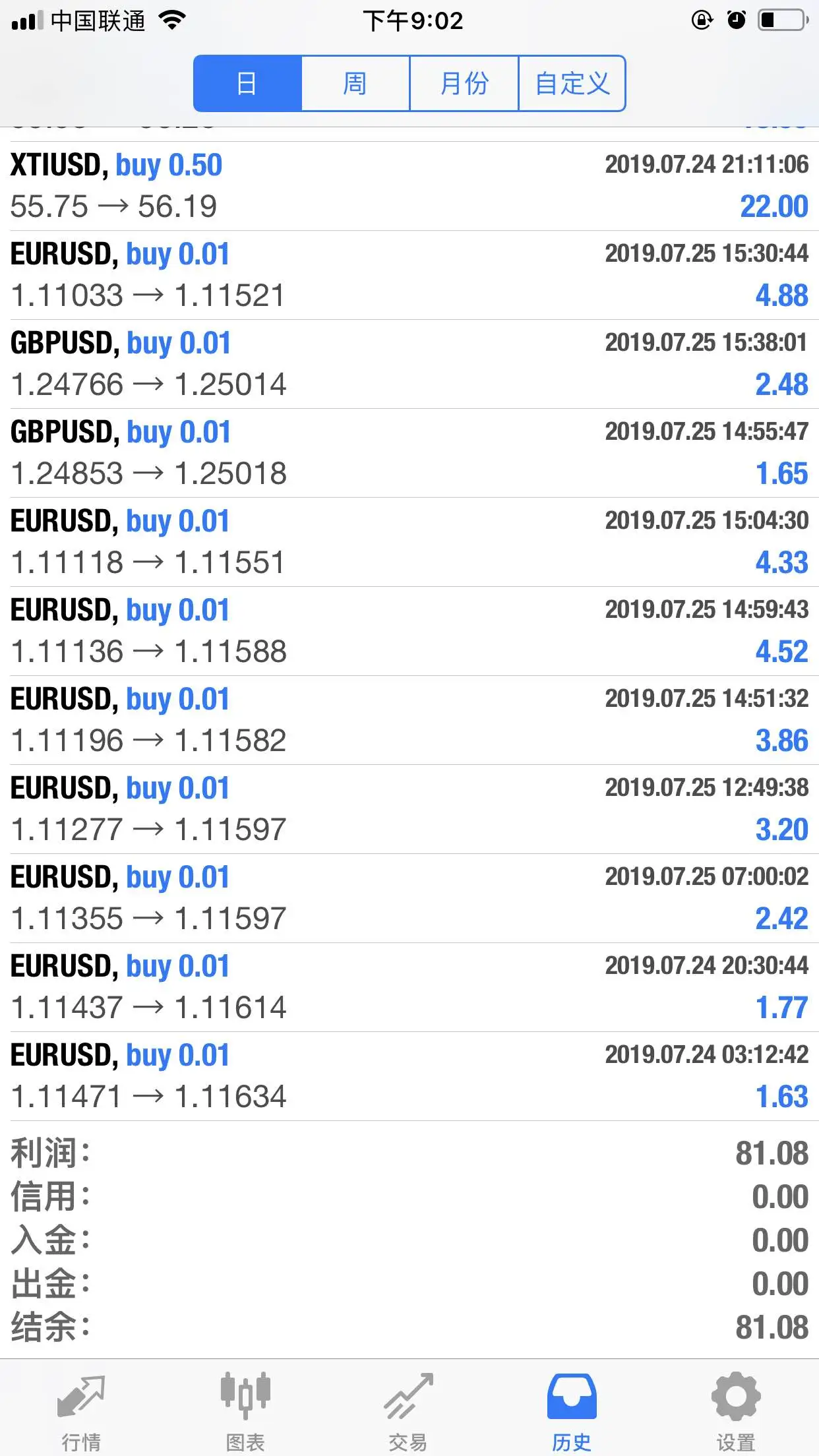Tap the Wi-Fi status icon
Image resolution: width=819 pixels, height=1456 pixels.
(x=173, y=20)
